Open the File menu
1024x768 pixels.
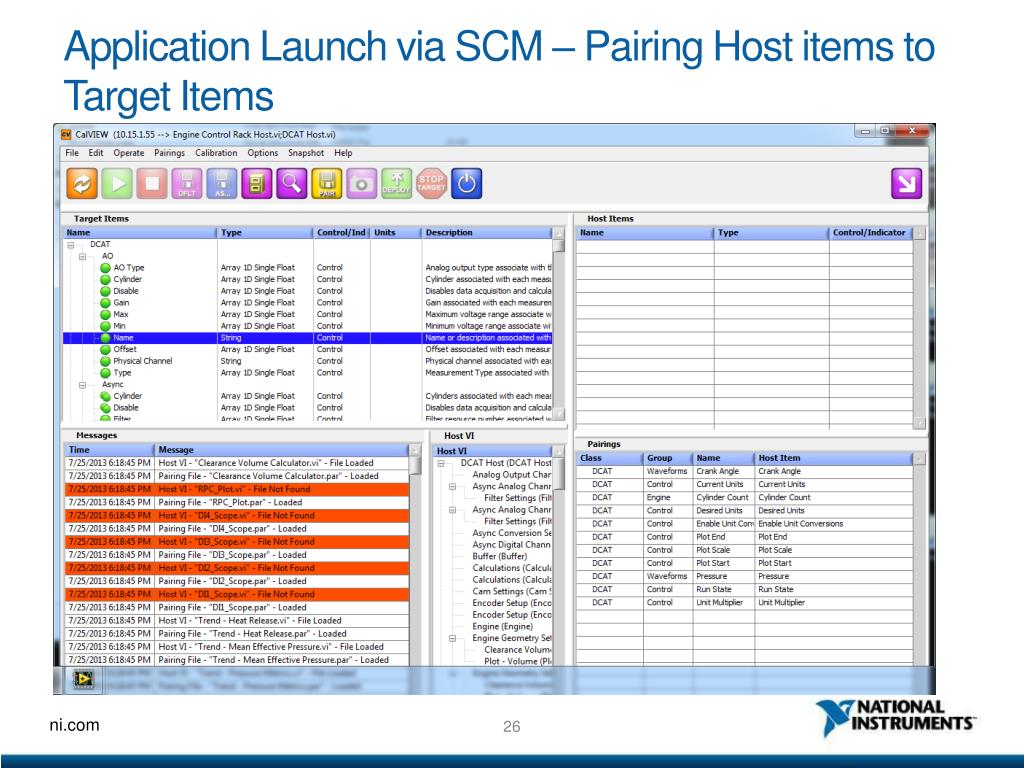click(x=72, y=153)
